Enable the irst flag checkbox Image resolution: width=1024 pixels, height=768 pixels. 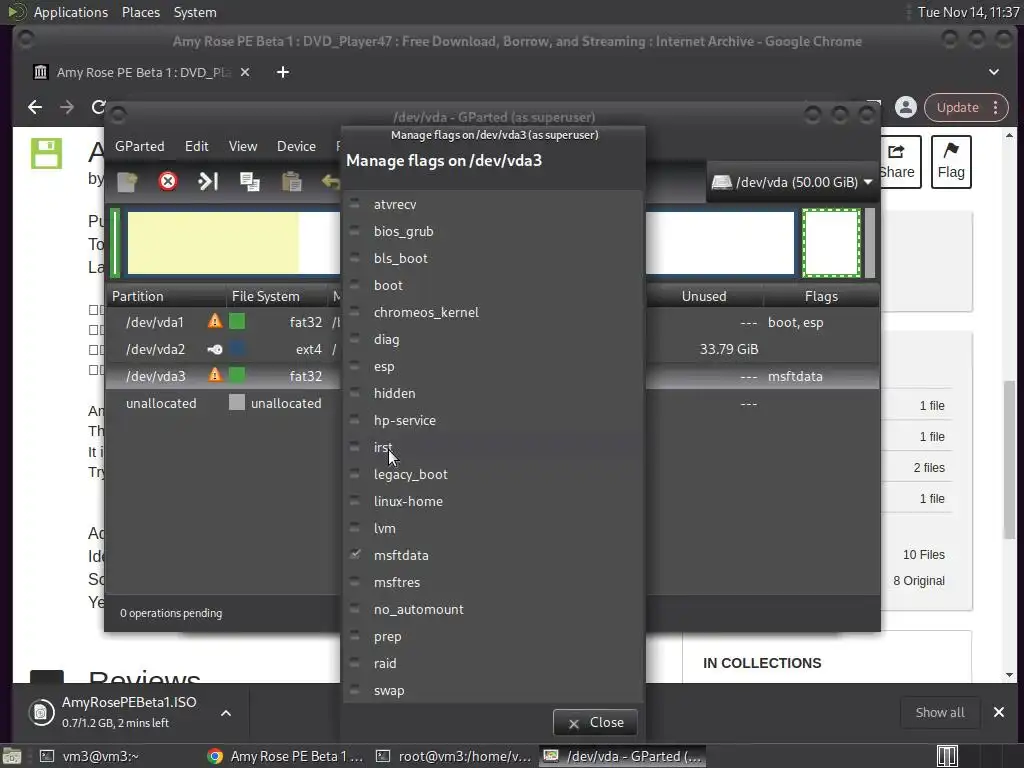coord(355,447)
